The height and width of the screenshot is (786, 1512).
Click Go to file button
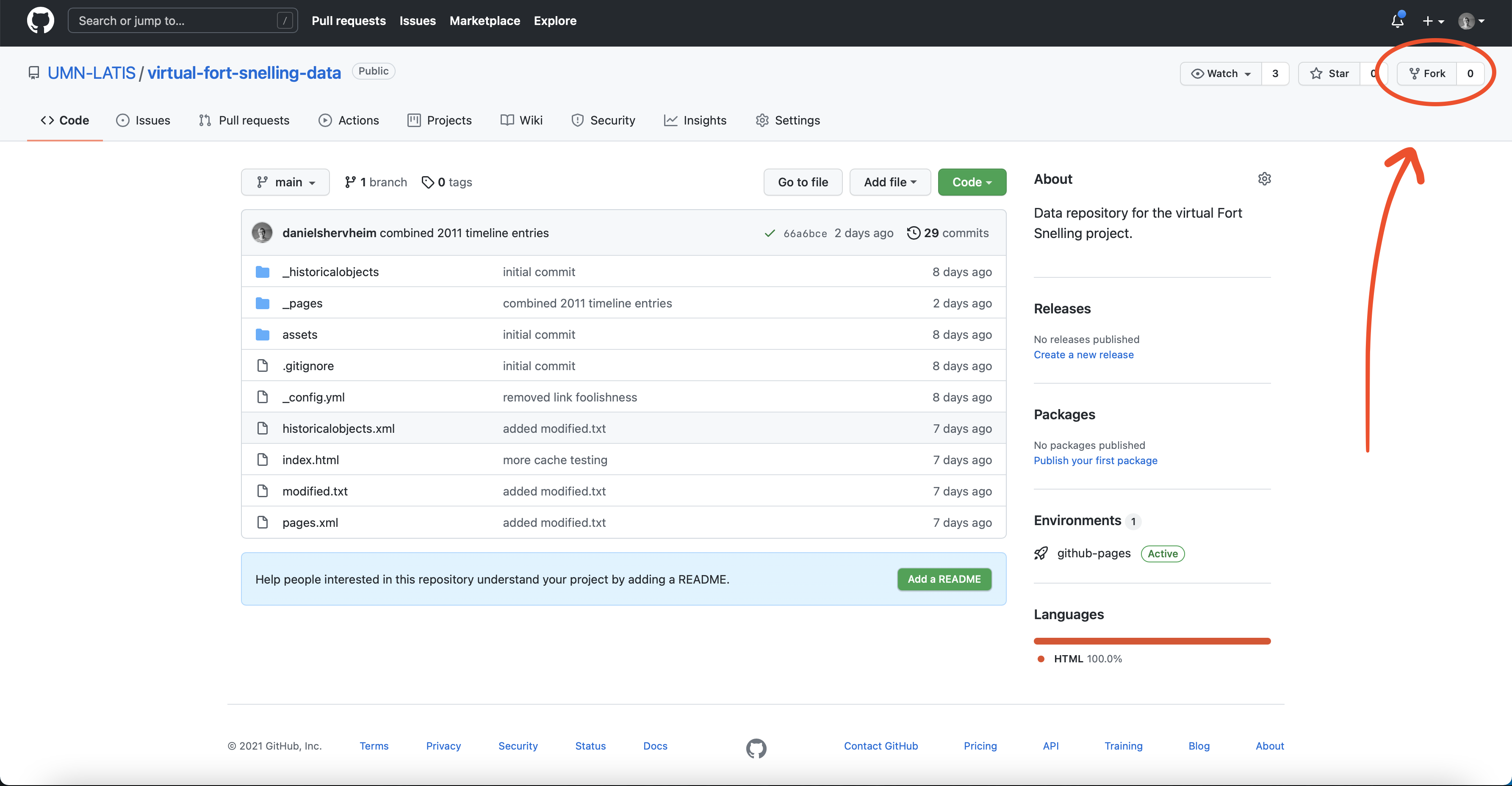click(803, 182)
